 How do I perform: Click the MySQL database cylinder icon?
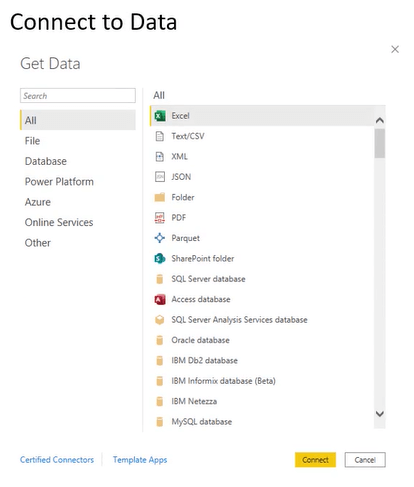click(x=160, y=422)
